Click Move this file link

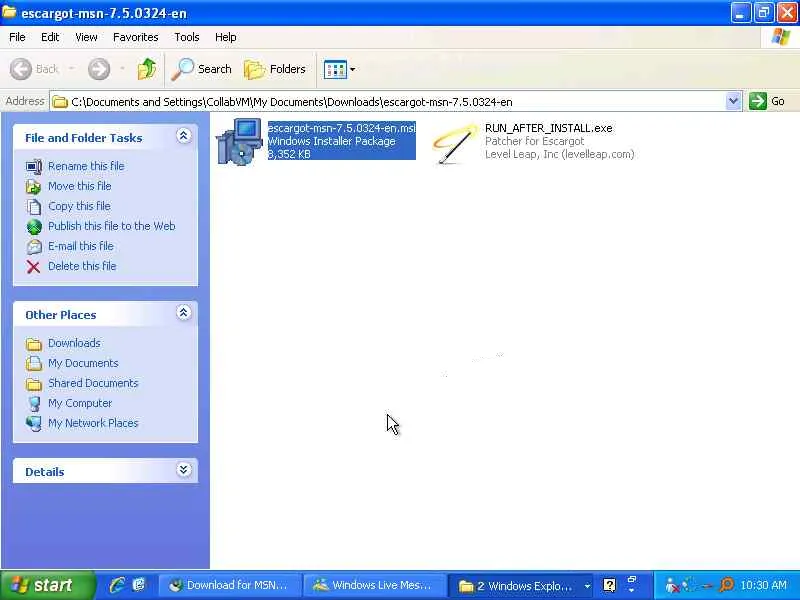click(80, 186)
